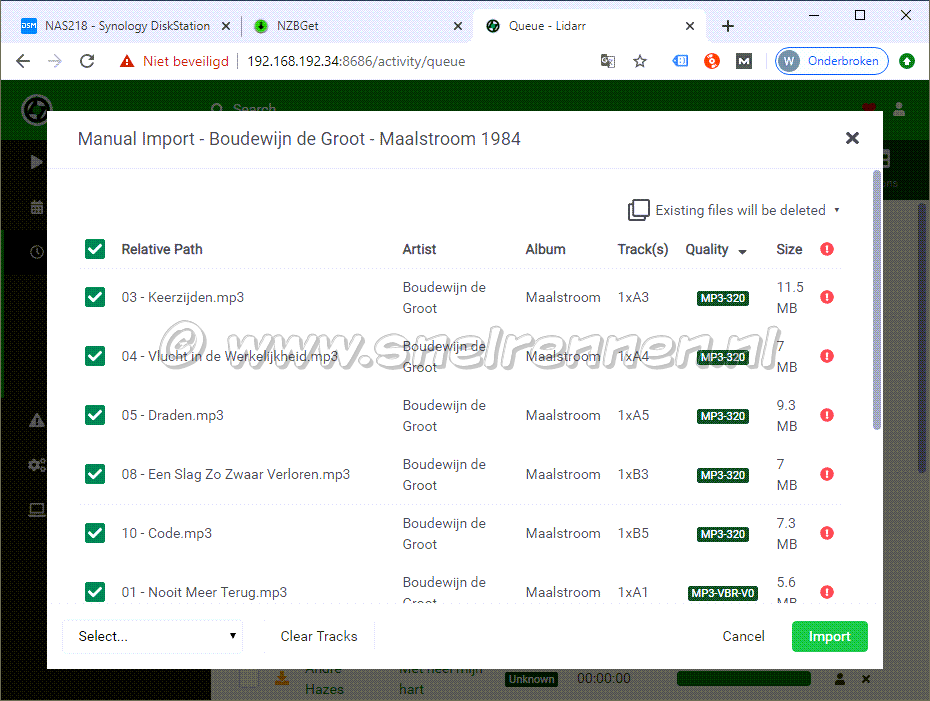Open the Onderbroken profile button

[832, 61]
